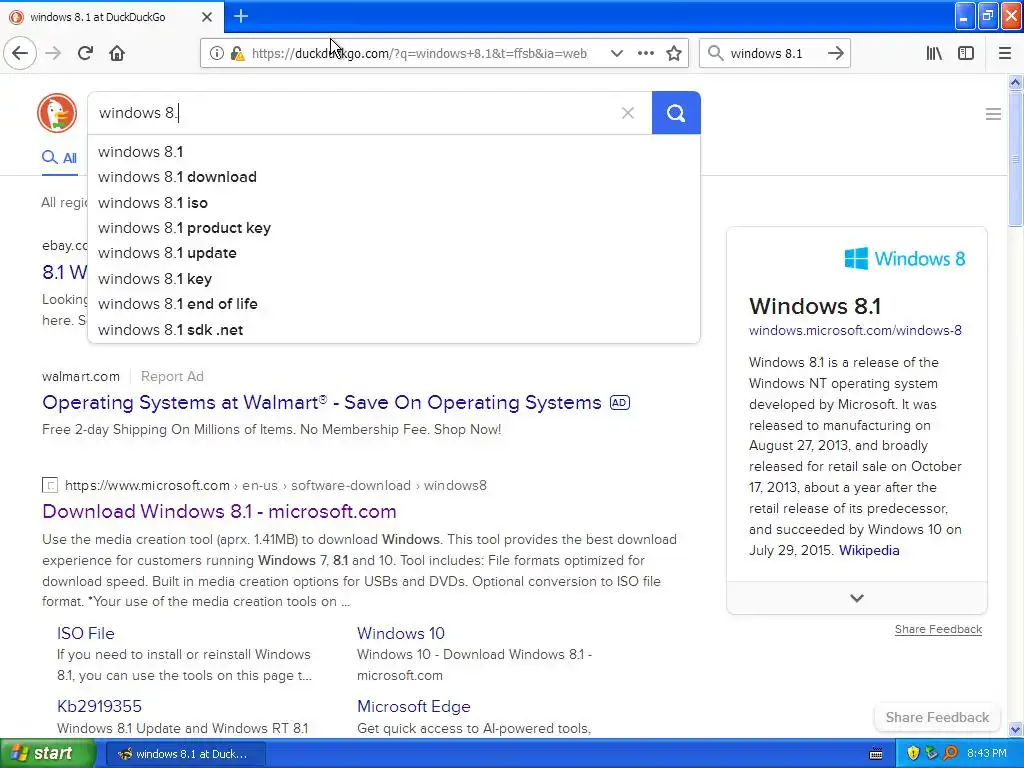Screen dimensions: 1024x768
Task: Open windows.microsoft.com/windows-8 link in info box
Action: pos(855,330)
